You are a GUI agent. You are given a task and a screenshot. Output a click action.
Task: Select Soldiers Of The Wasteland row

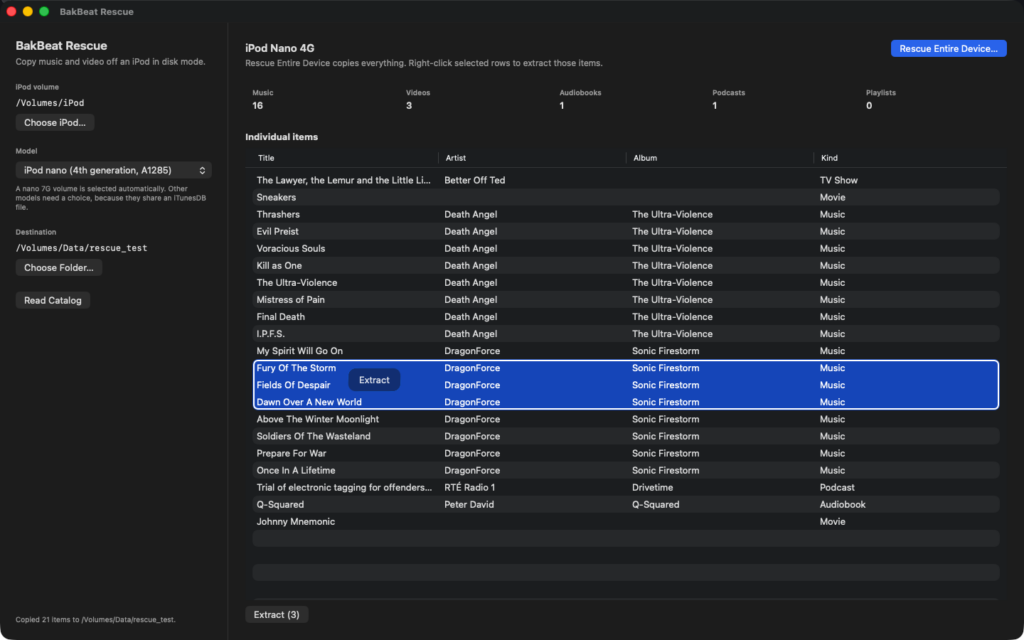click(626, 436)
